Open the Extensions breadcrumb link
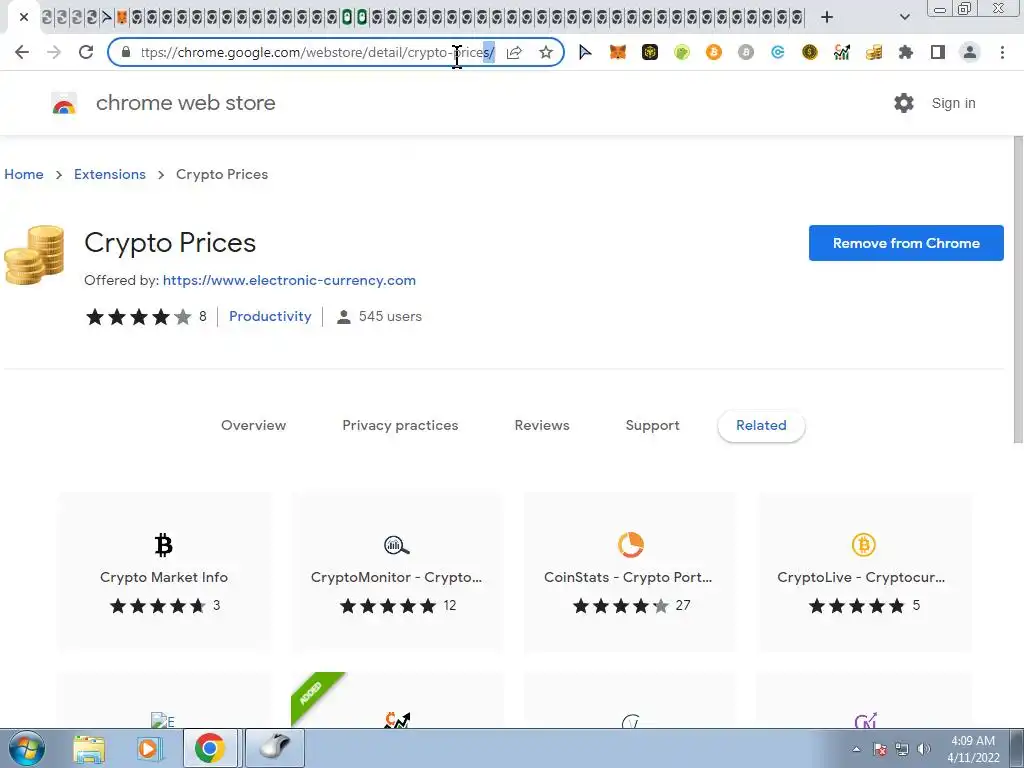1024x768 pixels. 110,174
